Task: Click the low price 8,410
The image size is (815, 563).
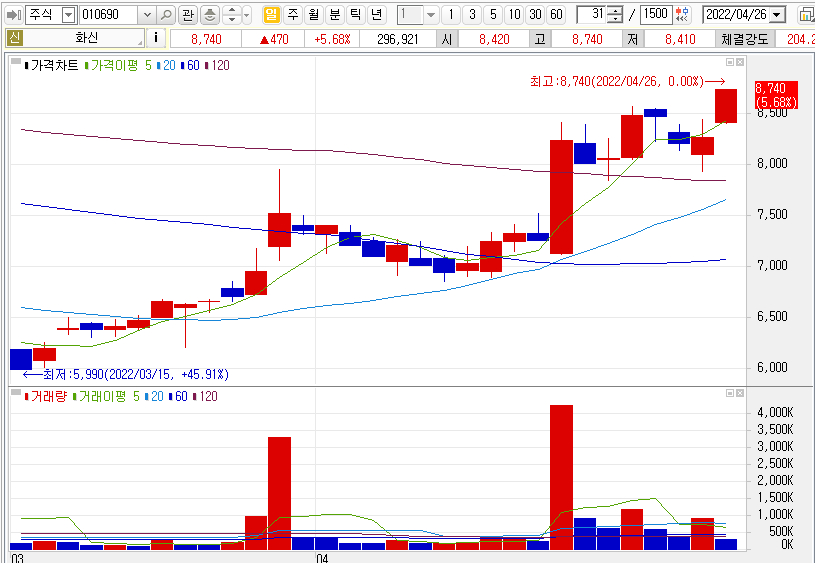Action: 680,39
